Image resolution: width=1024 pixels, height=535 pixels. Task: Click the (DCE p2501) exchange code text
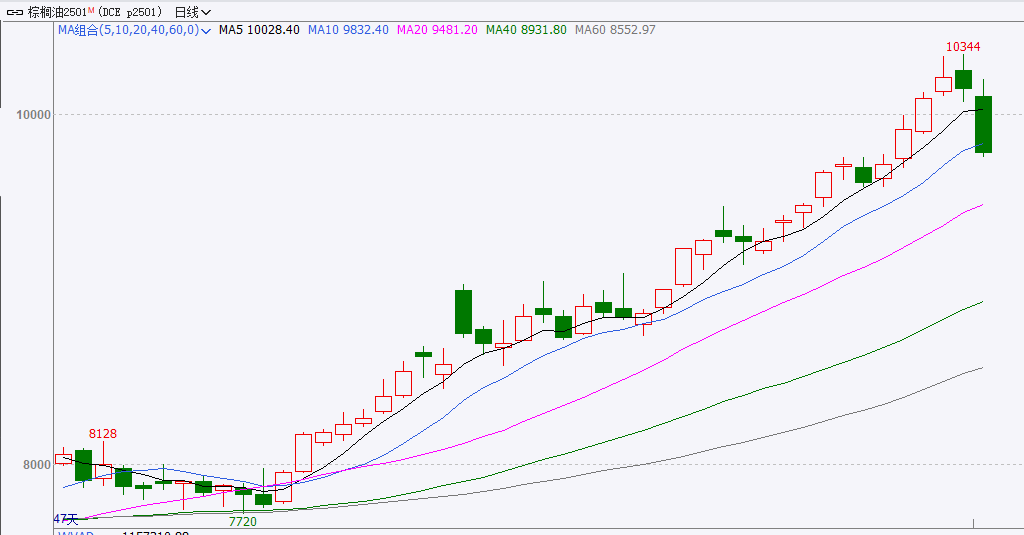(x=130, y=12)
